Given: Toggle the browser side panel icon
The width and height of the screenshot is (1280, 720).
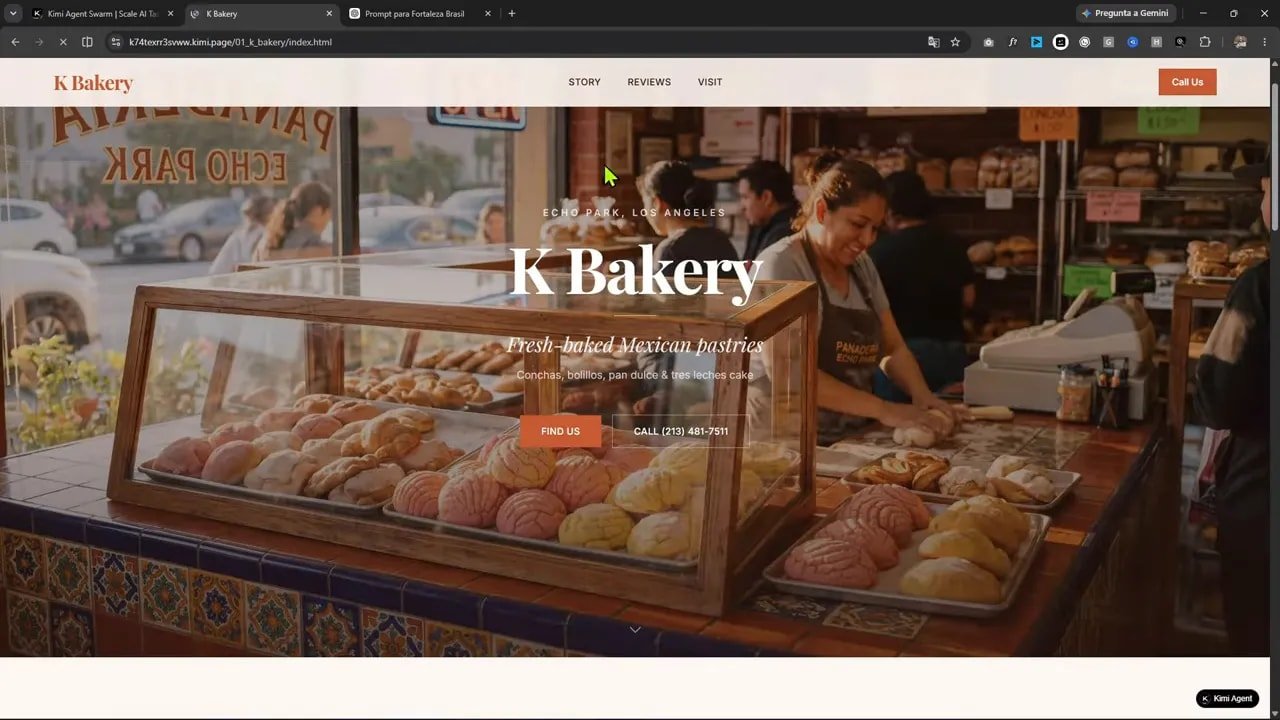Looking at the screenshot, I should pos(87,42).
